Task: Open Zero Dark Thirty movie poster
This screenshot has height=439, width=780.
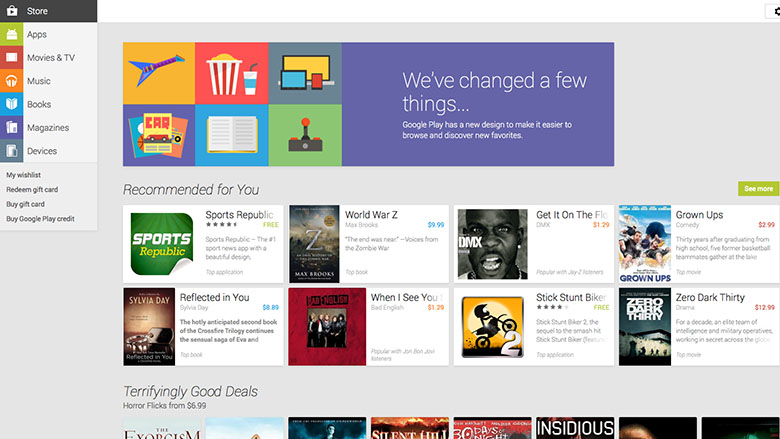Action: [x=645, y=327]
